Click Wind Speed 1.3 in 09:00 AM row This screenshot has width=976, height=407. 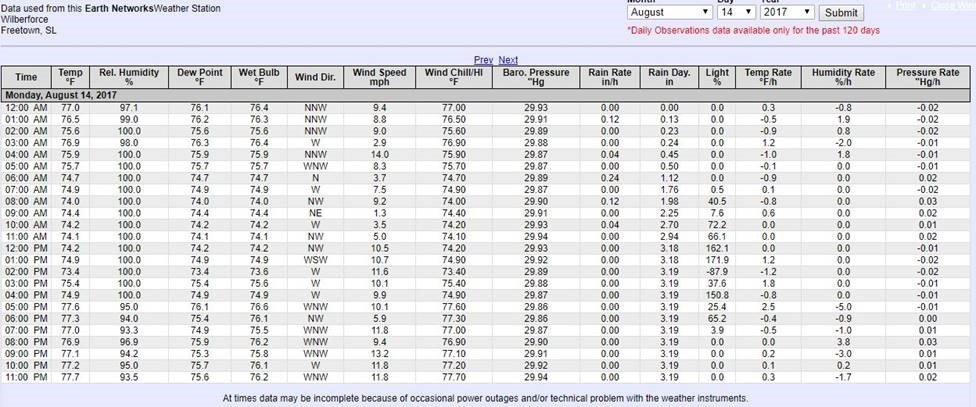(380, 213)
